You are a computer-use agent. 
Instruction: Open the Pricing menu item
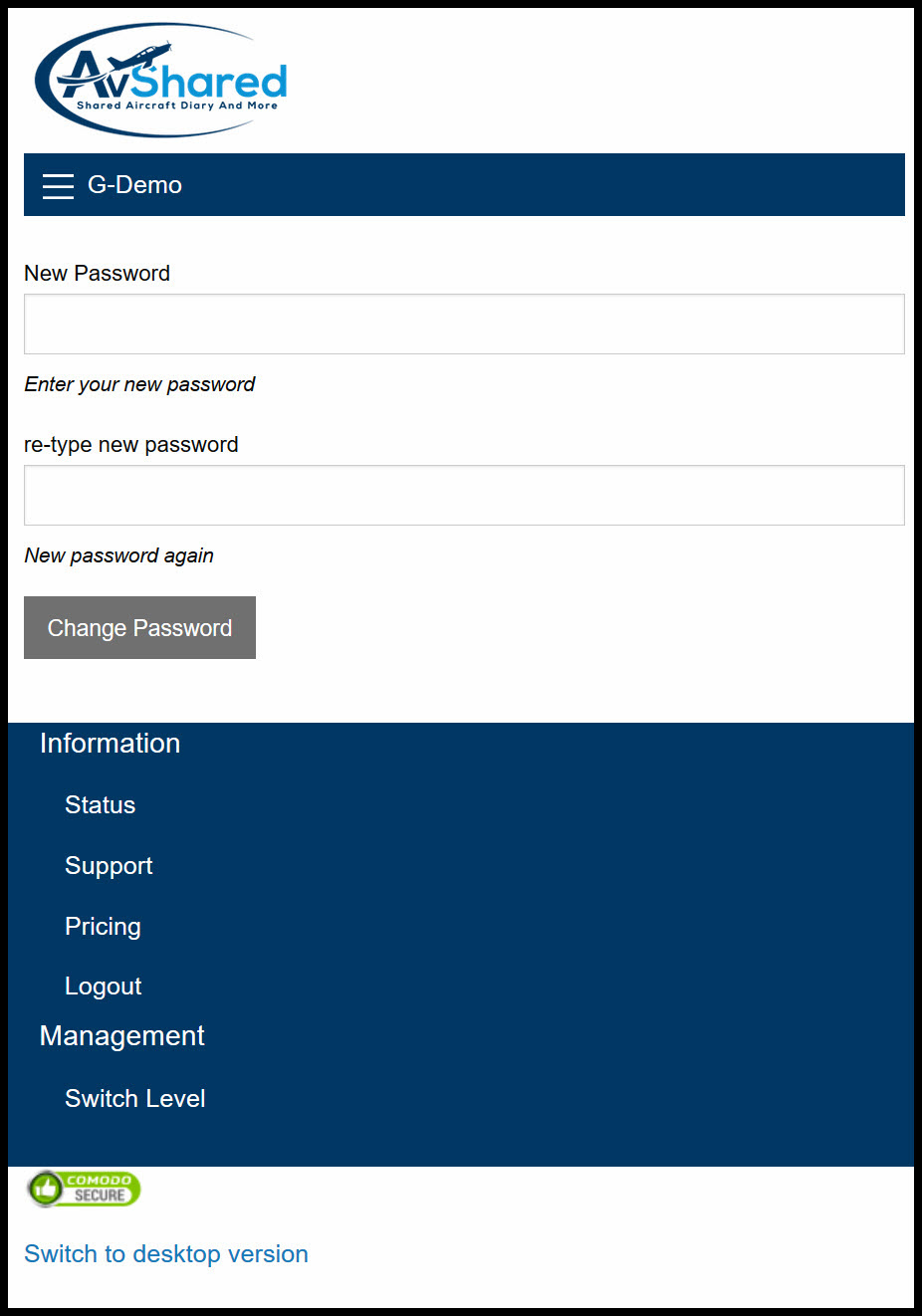(x=103, y=926)
